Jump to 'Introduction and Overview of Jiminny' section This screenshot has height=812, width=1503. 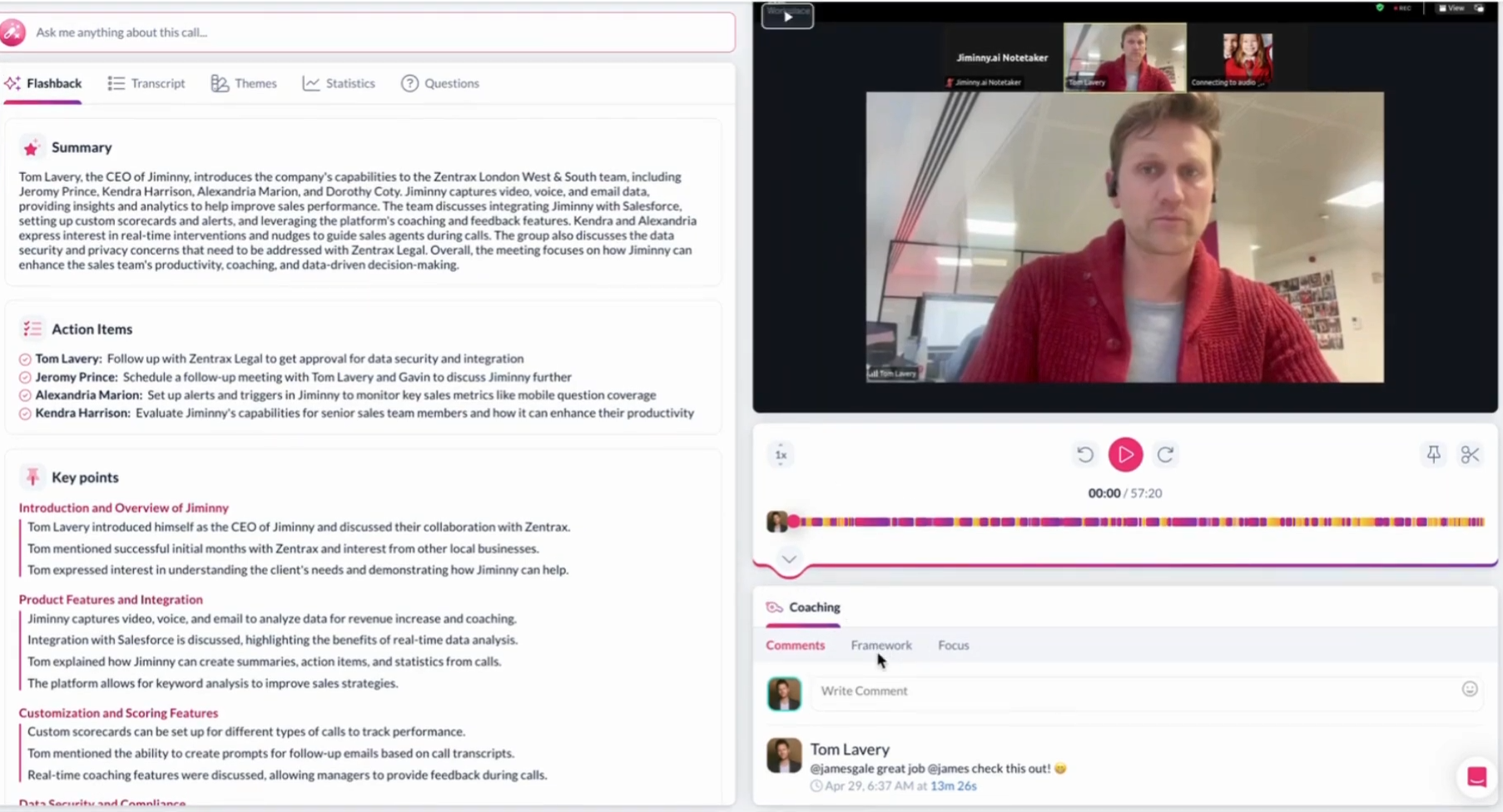click(x=124, y=507)
